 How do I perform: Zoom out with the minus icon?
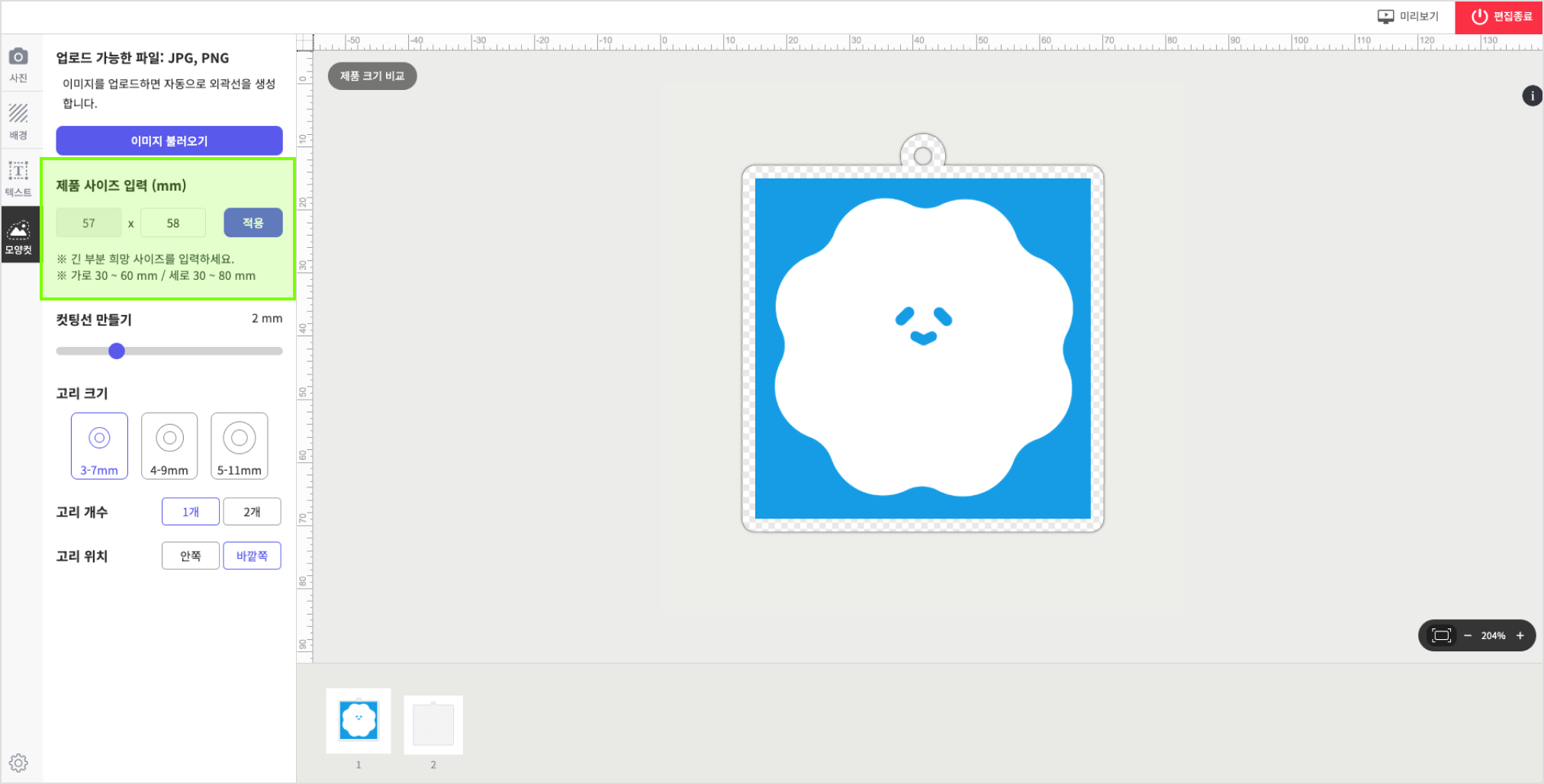coord(1468,636)
